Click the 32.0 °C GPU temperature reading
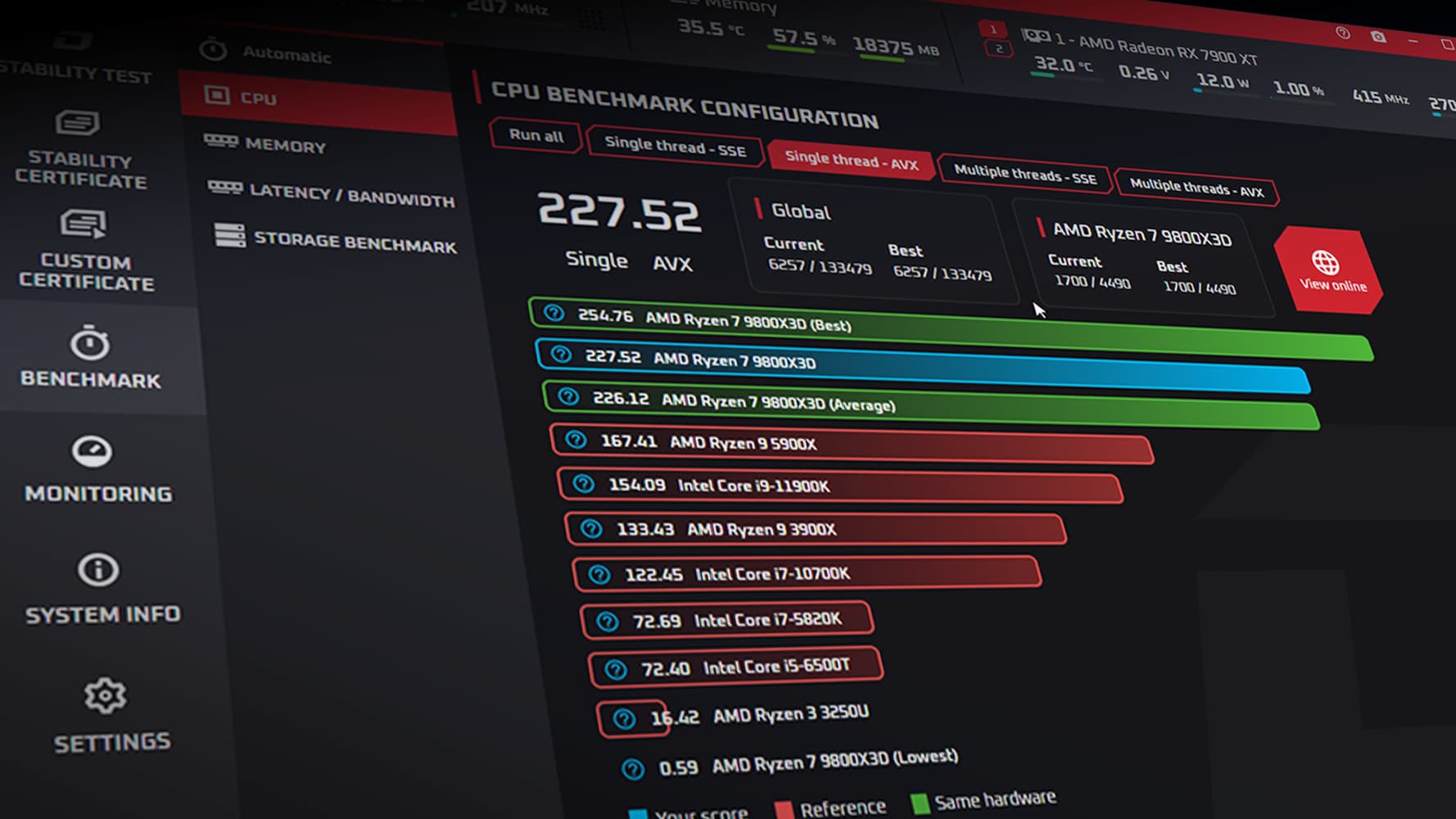Viewport: 1456px width, 819px height. [x=1063, y=65]
